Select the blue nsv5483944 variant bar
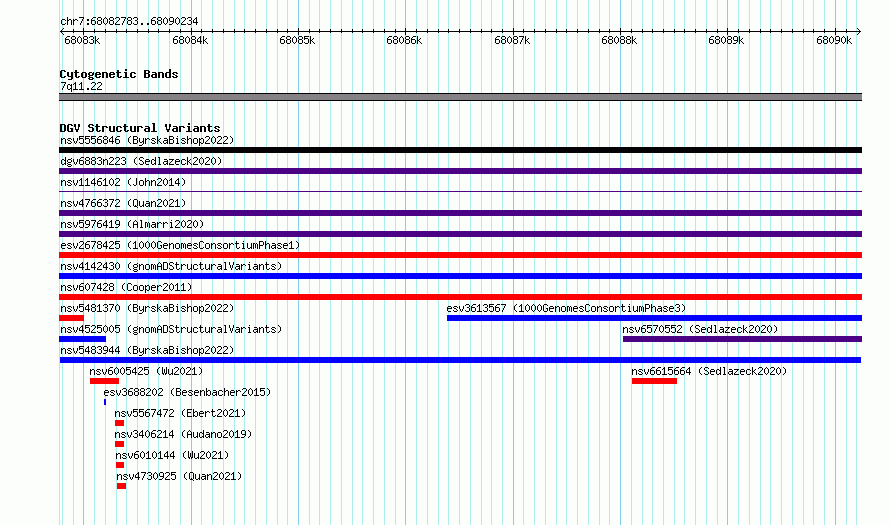The image size is (890, 525). tap(460, 360)
